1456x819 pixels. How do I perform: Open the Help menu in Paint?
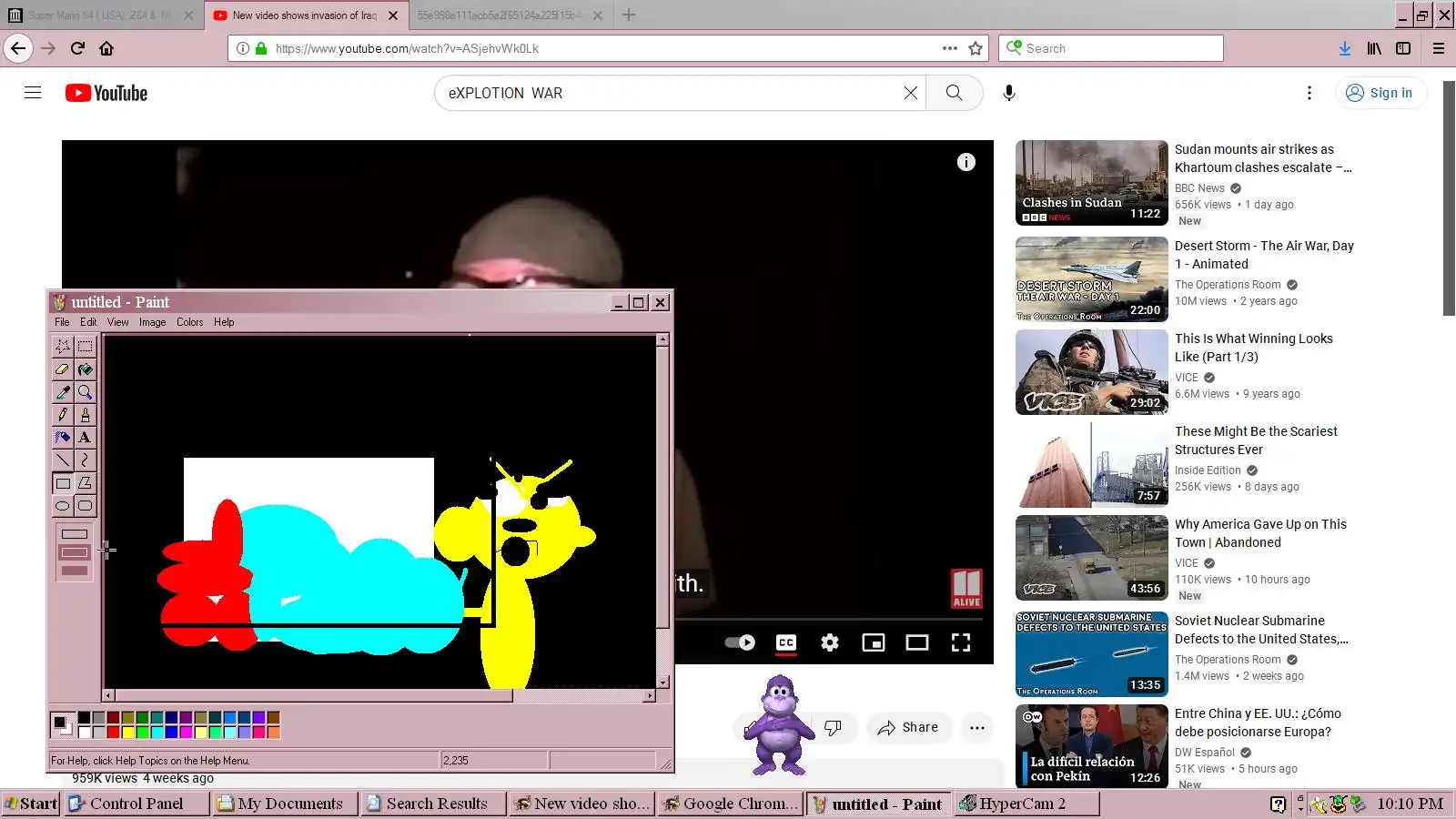(x=224, y=322)
